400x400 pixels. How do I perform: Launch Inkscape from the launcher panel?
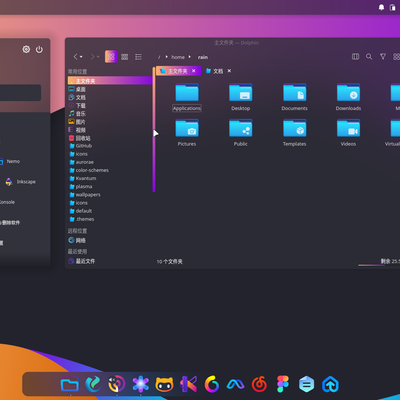click(21, 182)
